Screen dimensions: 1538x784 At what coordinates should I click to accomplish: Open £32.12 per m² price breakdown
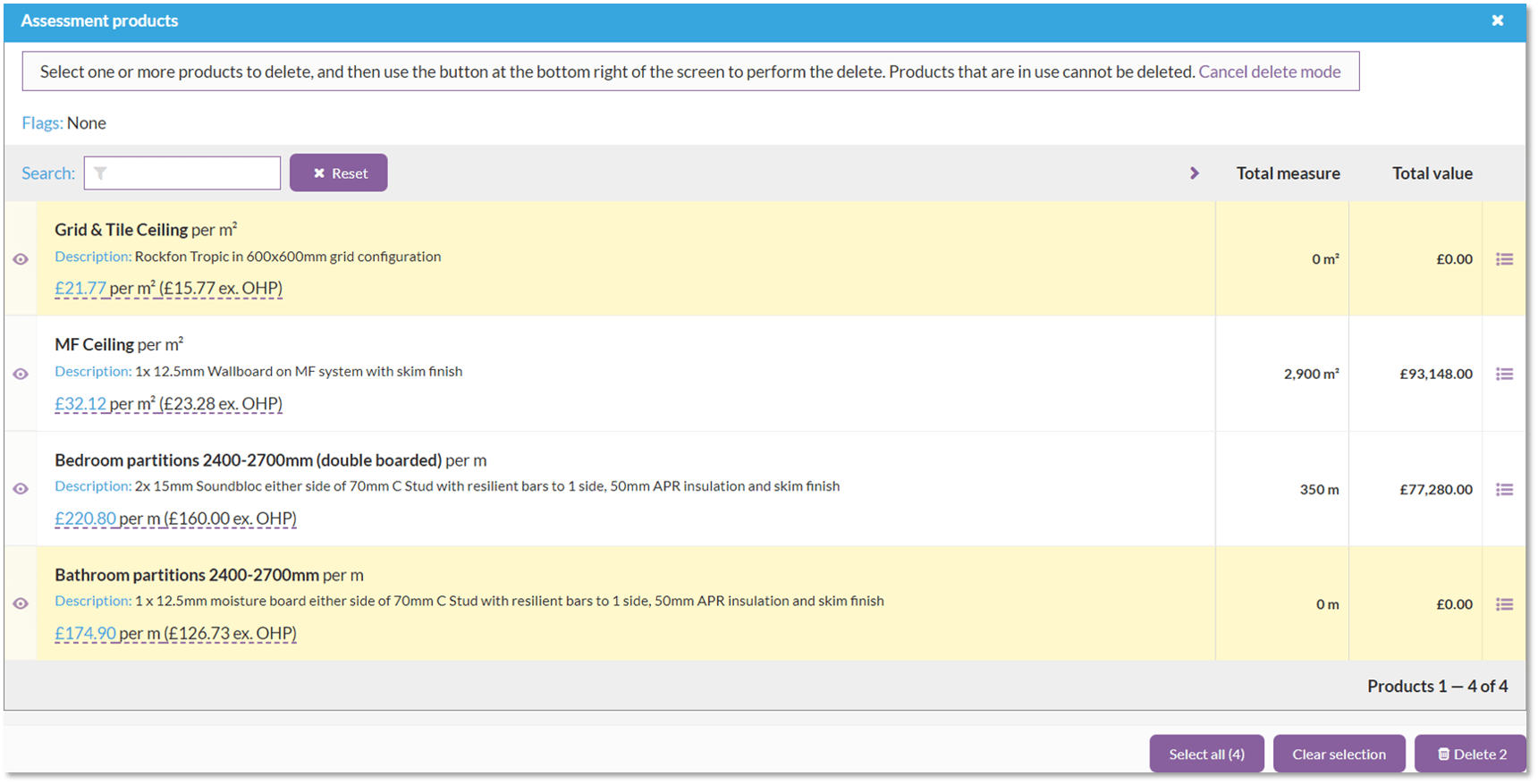click(80, 403)
